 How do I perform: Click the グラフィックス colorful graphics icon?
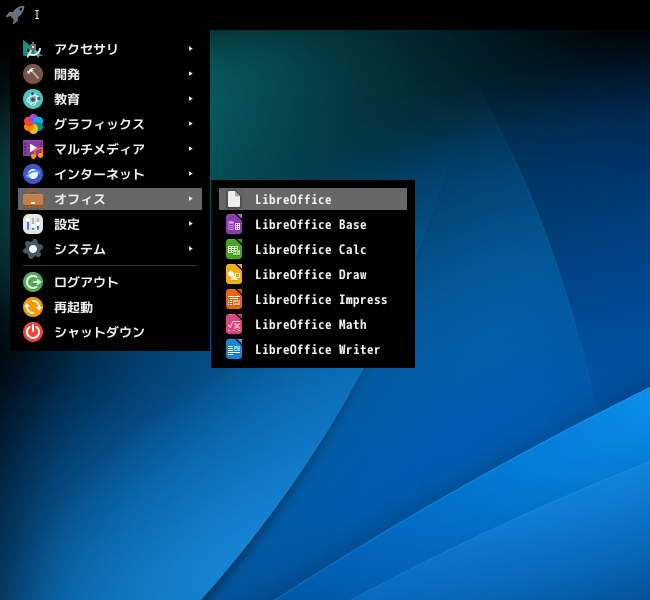33,124
